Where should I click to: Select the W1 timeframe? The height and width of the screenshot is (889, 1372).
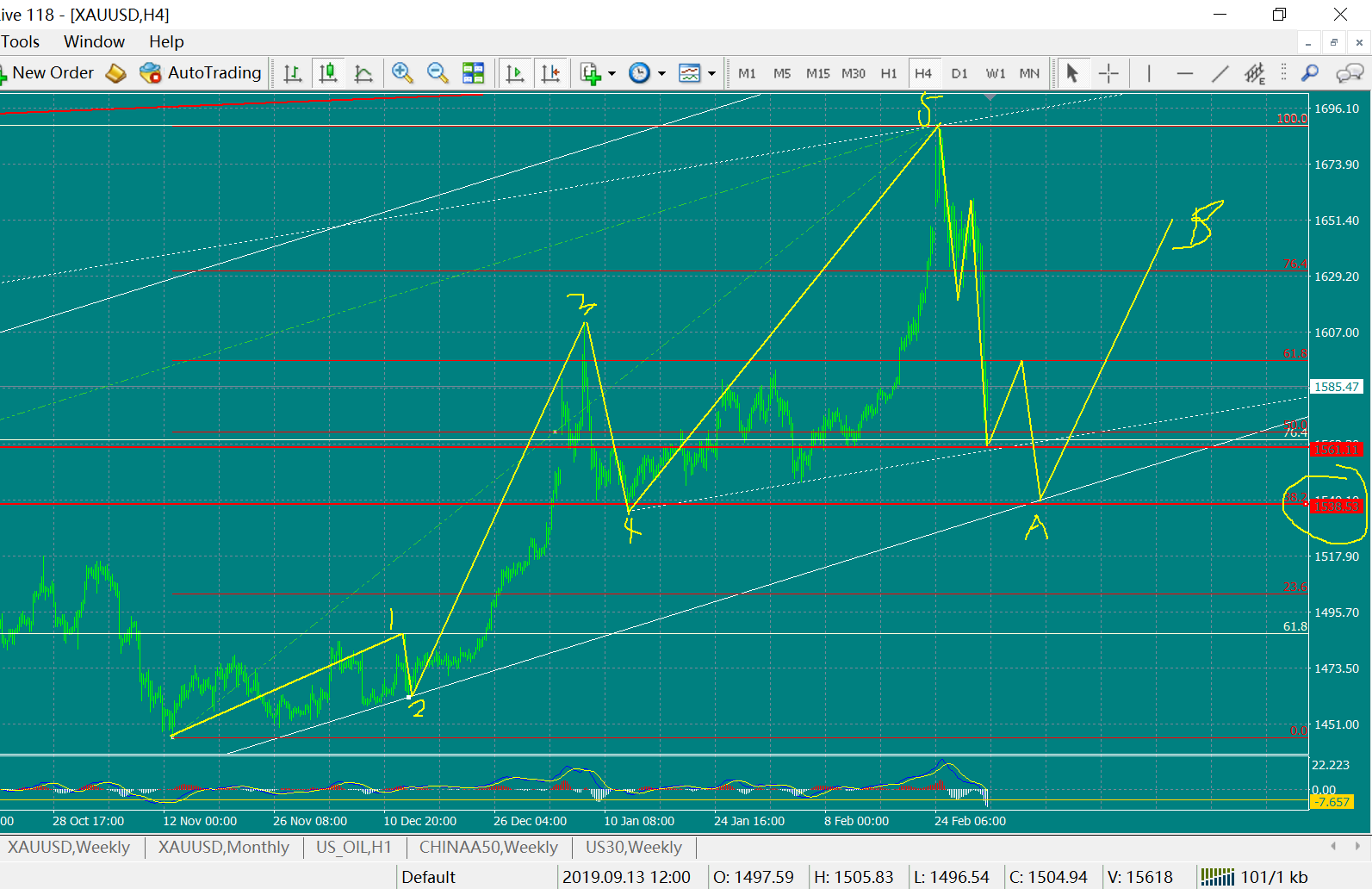[x=996, y=73]
